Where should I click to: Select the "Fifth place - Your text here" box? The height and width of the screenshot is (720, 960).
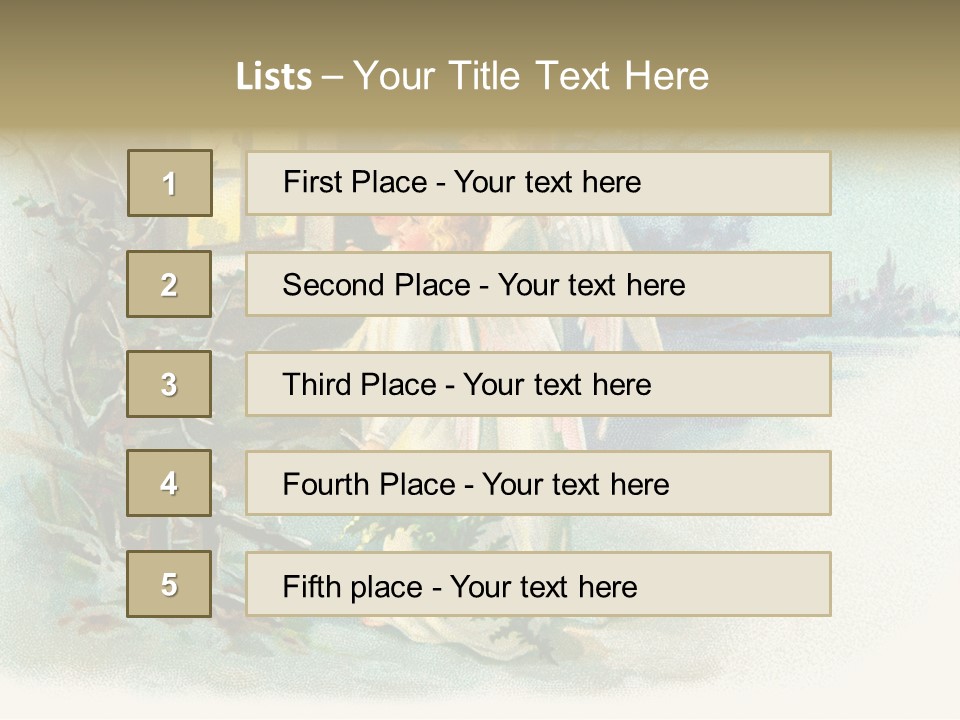pyautogui.click(x=538, y=584)
